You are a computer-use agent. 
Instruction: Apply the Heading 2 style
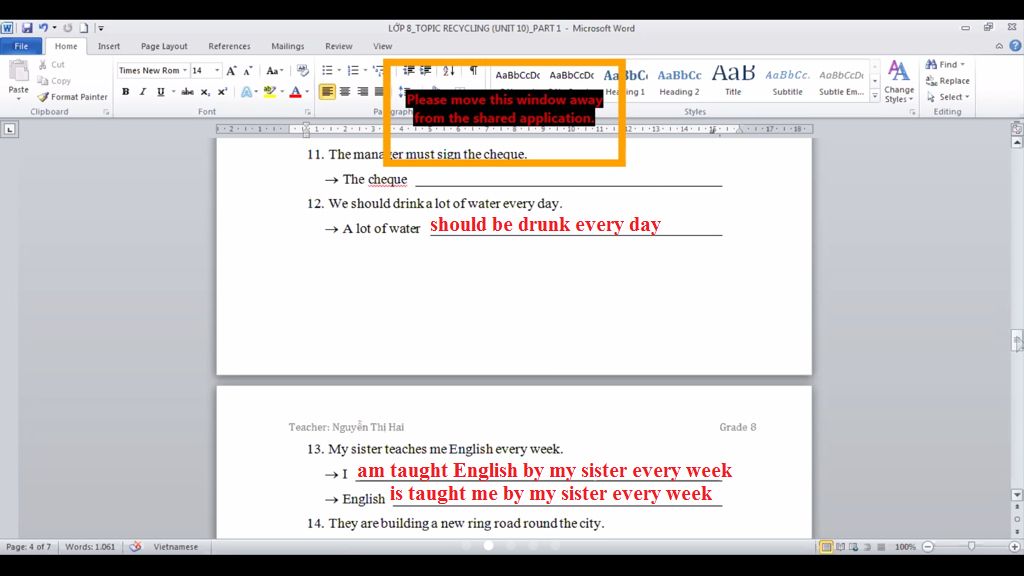tap(679, 81)
